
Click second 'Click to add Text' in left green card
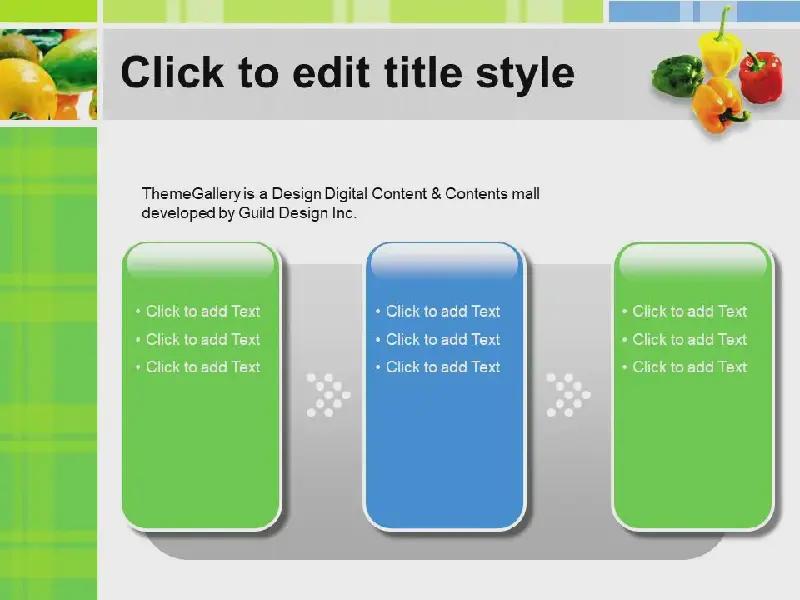[x=203, y=339]
